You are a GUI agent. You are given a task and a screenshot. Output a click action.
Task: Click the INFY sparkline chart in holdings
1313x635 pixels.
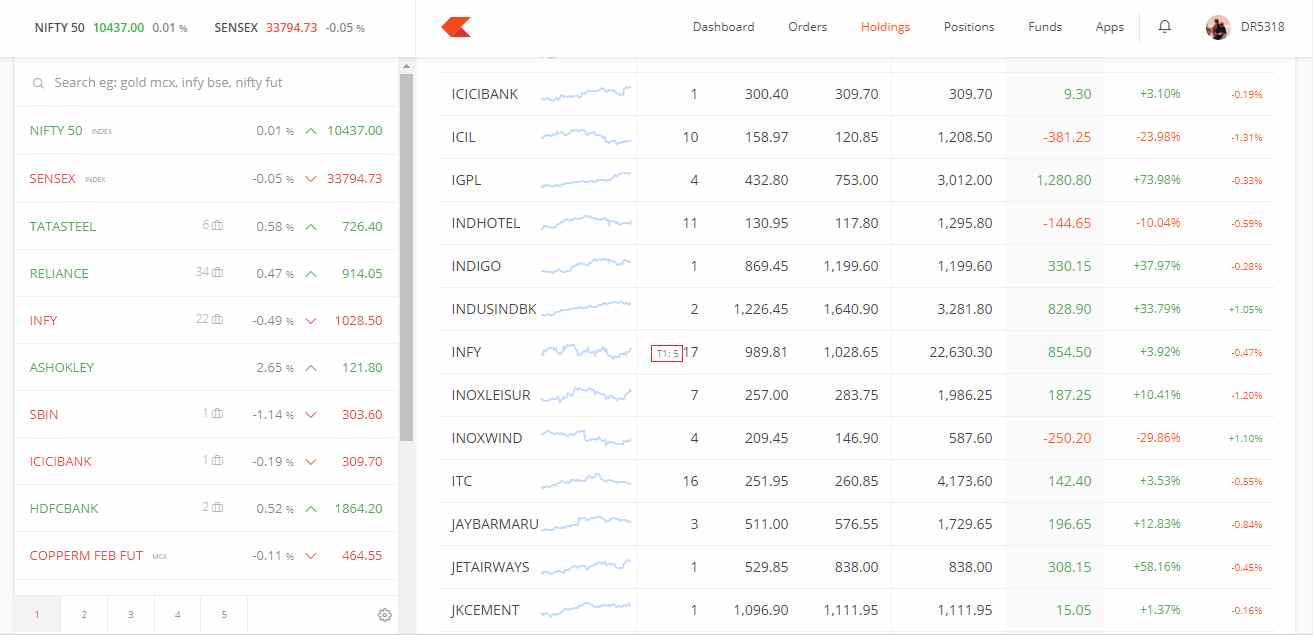[586, 352]
